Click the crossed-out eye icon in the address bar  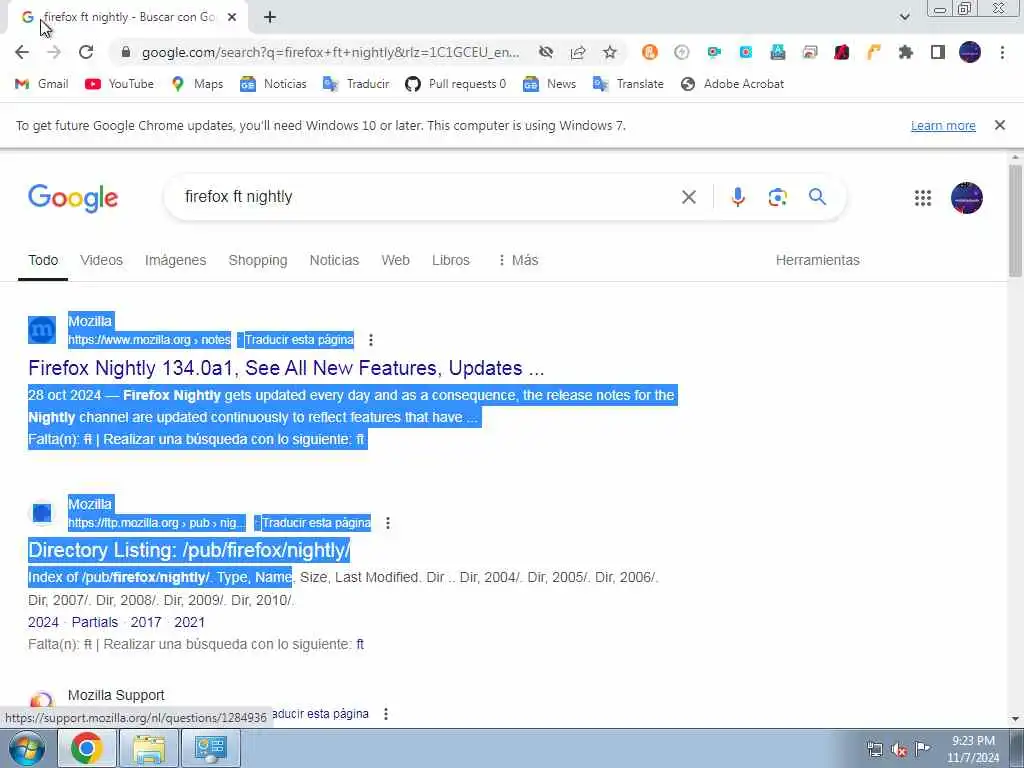(546, 52)
